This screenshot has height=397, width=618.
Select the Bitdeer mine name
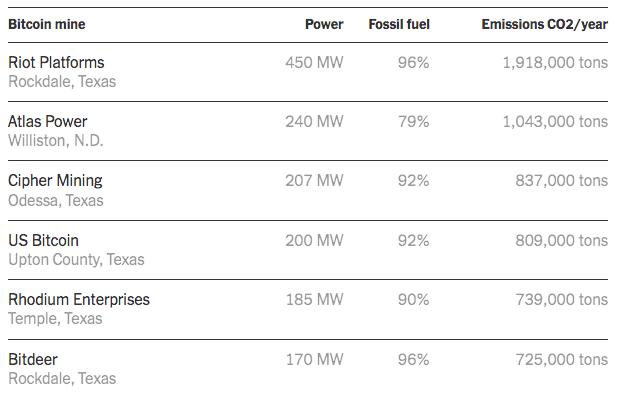coord(33,360)
